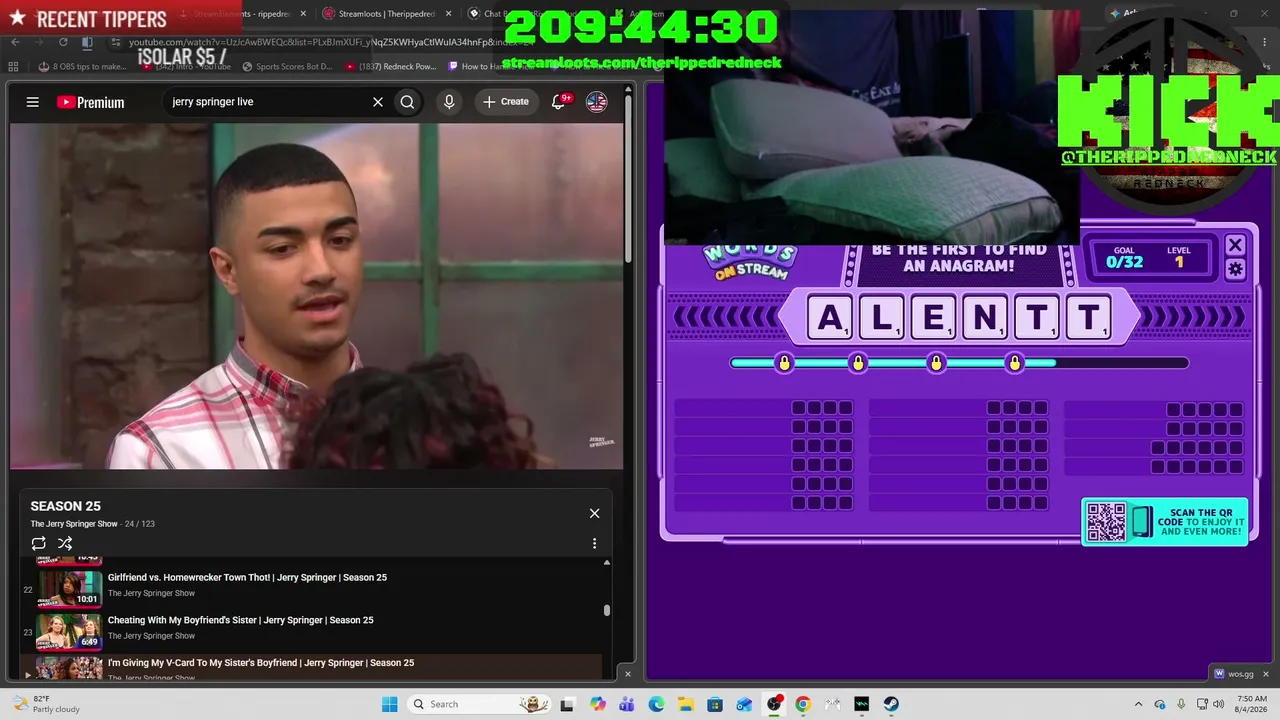The width and height of the screenshot is (1280, 720).
Task: Open '(1837) Redneck Pow...' bookmark
Action: click(x=391, y=67)
